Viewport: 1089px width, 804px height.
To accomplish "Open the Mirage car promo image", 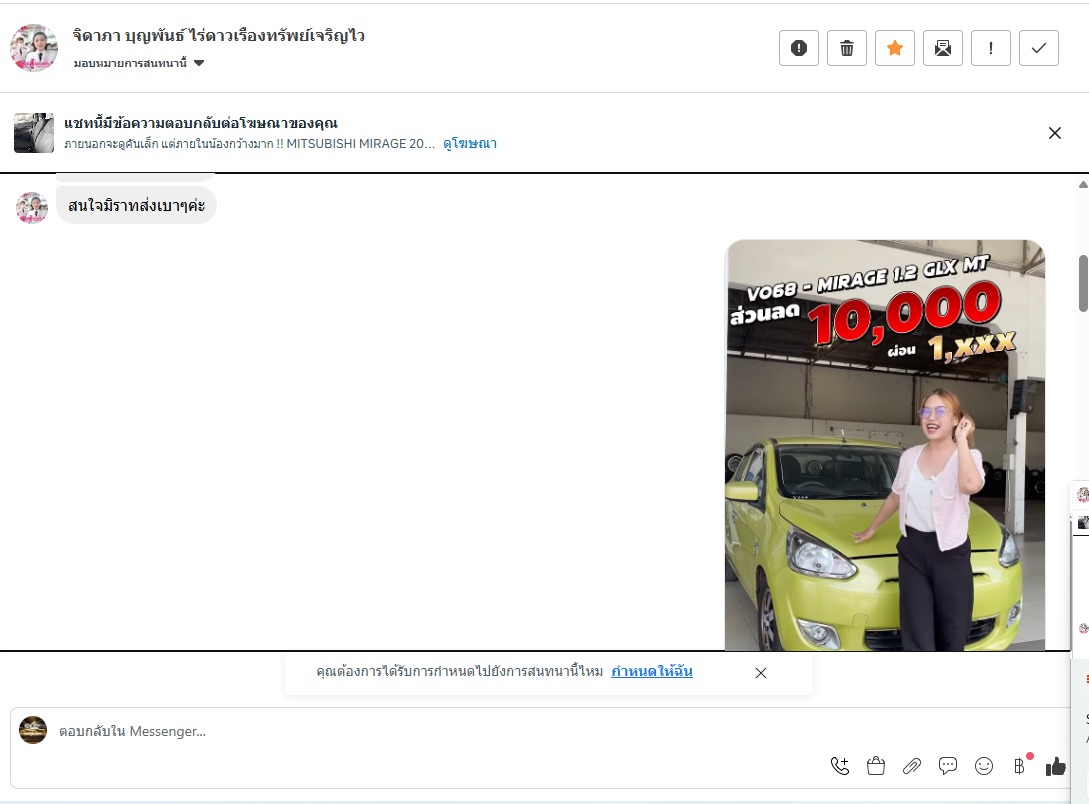I will [884, 445].
